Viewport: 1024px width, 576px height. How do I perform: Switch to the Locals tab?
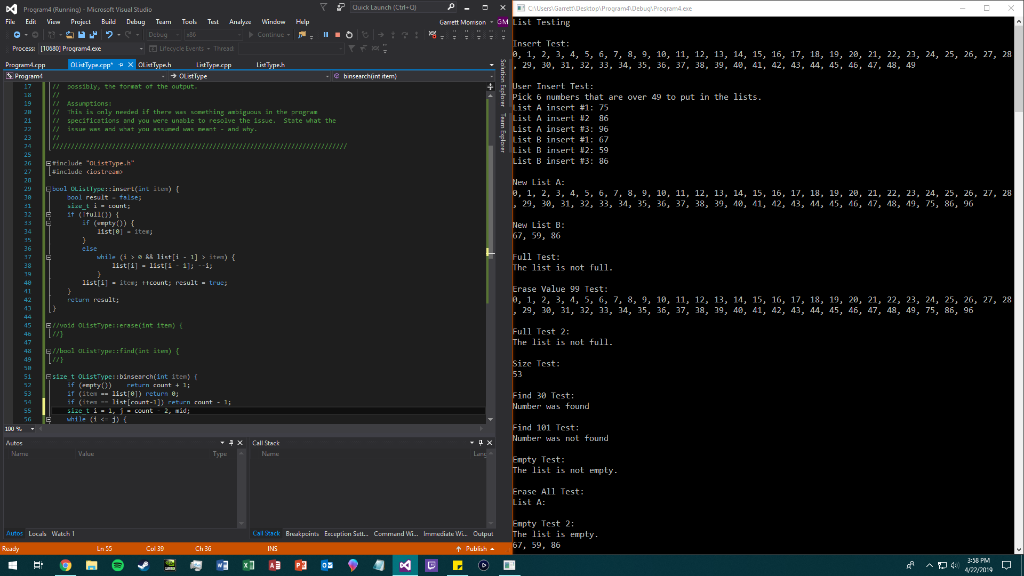click(37, 534)
